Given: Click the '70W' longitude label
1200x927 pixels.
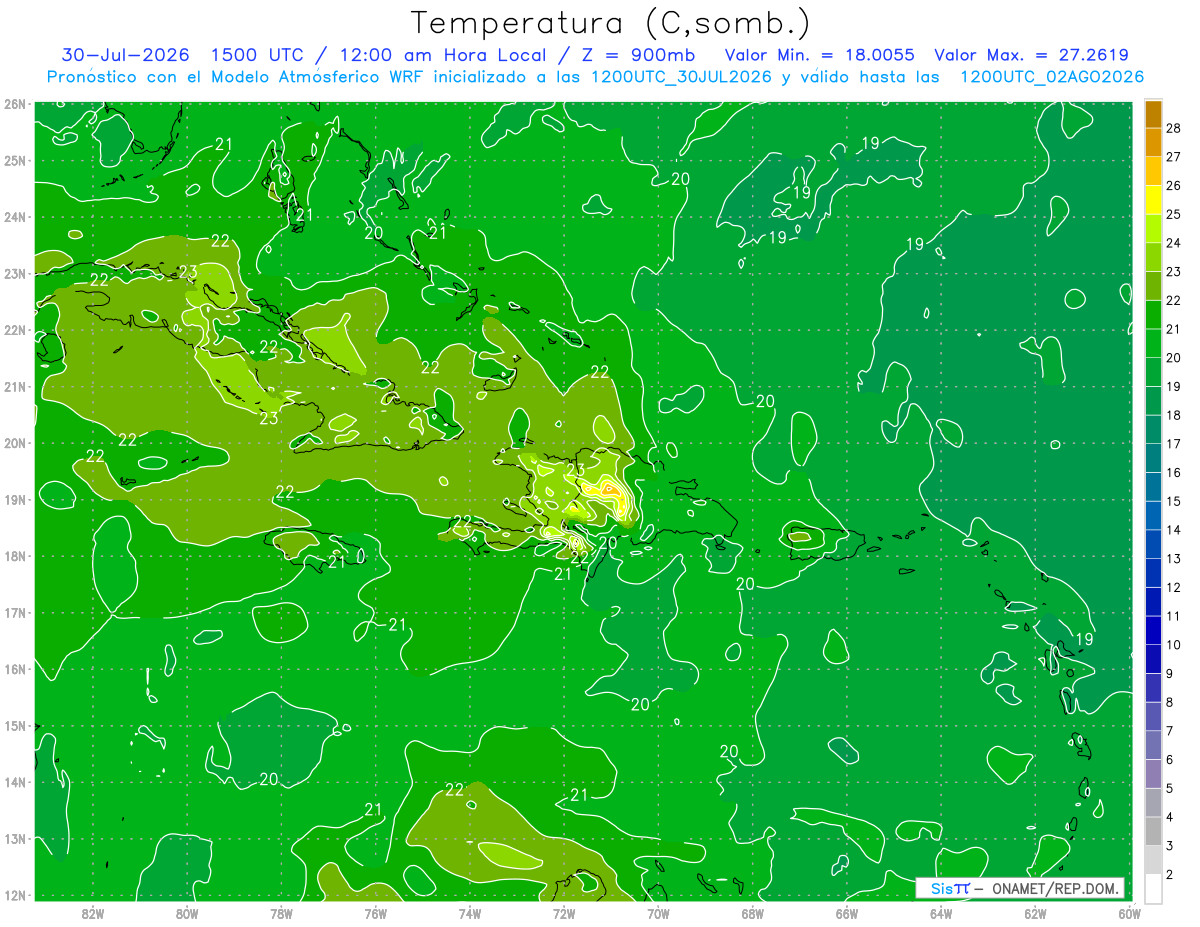Looking at the screenshot, I should [x=658, y=913].
